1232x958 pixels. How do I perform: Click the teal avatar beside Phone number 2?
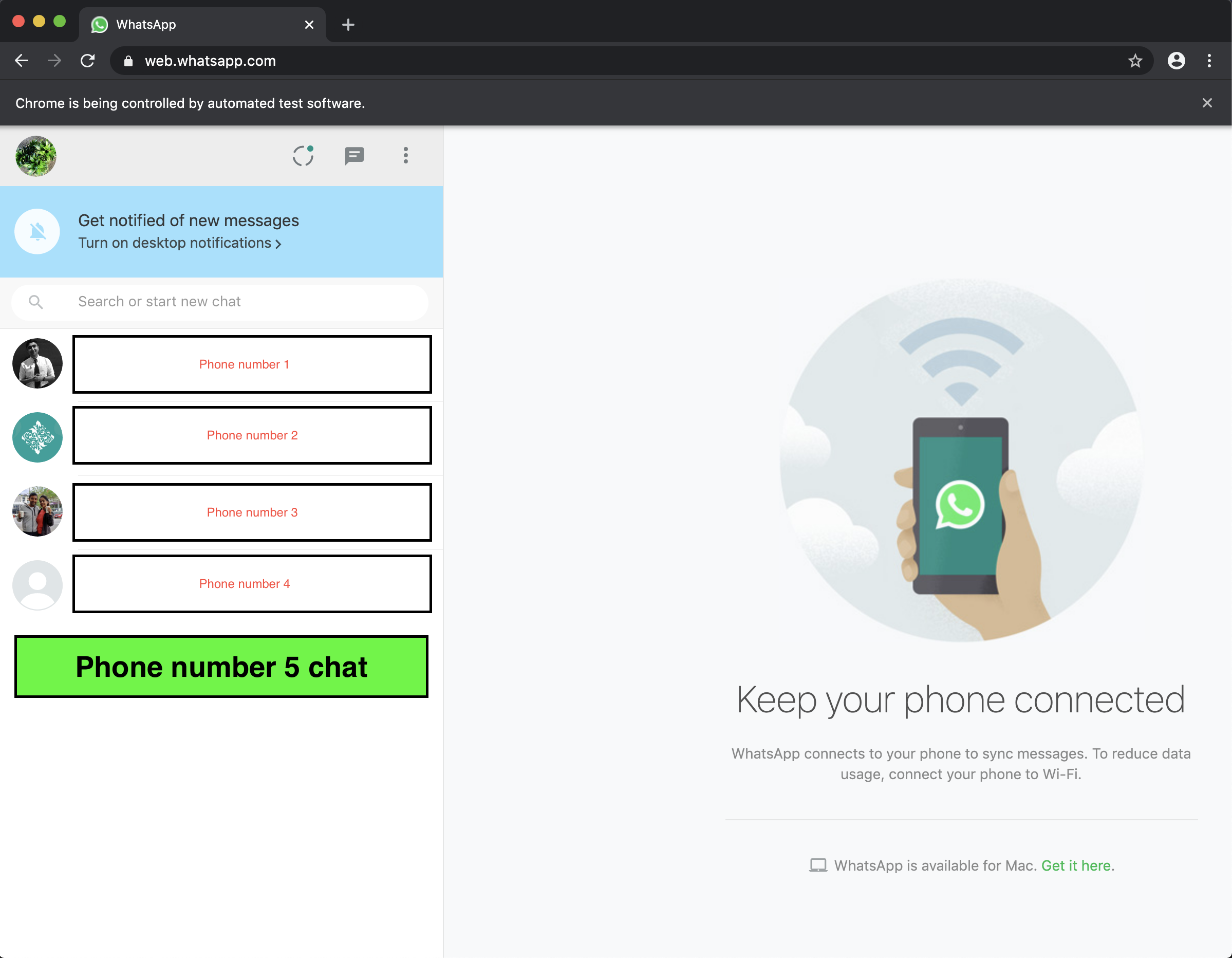[37, 437]
